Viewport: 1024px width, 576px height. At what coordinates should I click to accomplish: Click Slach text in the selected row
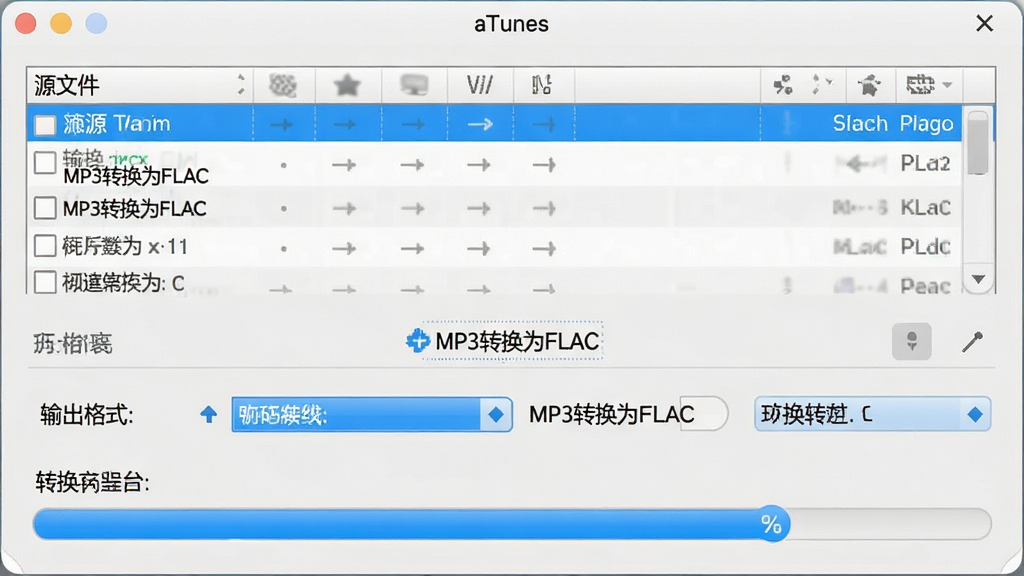click(860, 123)
